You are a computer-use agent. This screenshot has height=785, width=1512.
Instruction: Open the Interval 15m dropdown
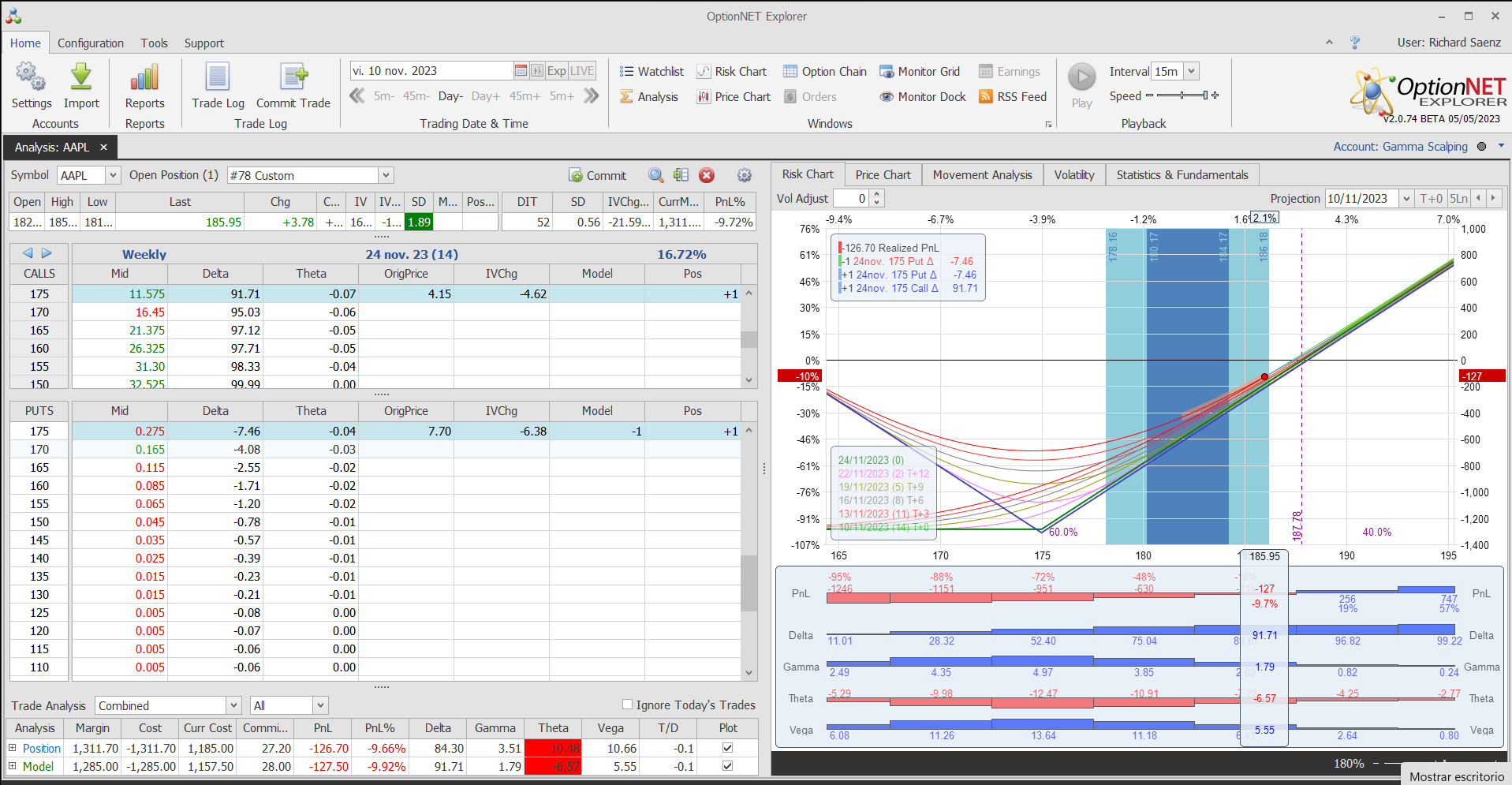1191,71
